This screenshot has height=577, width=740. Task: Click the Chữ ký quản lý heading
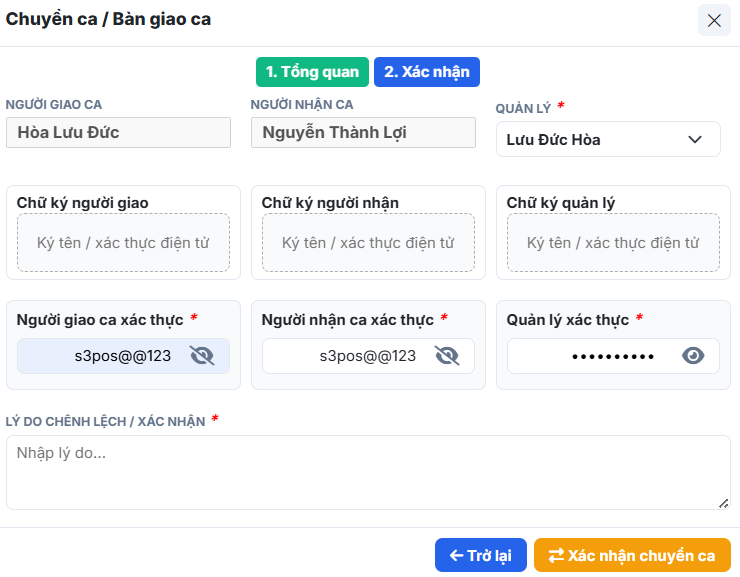tap(561, 203)
